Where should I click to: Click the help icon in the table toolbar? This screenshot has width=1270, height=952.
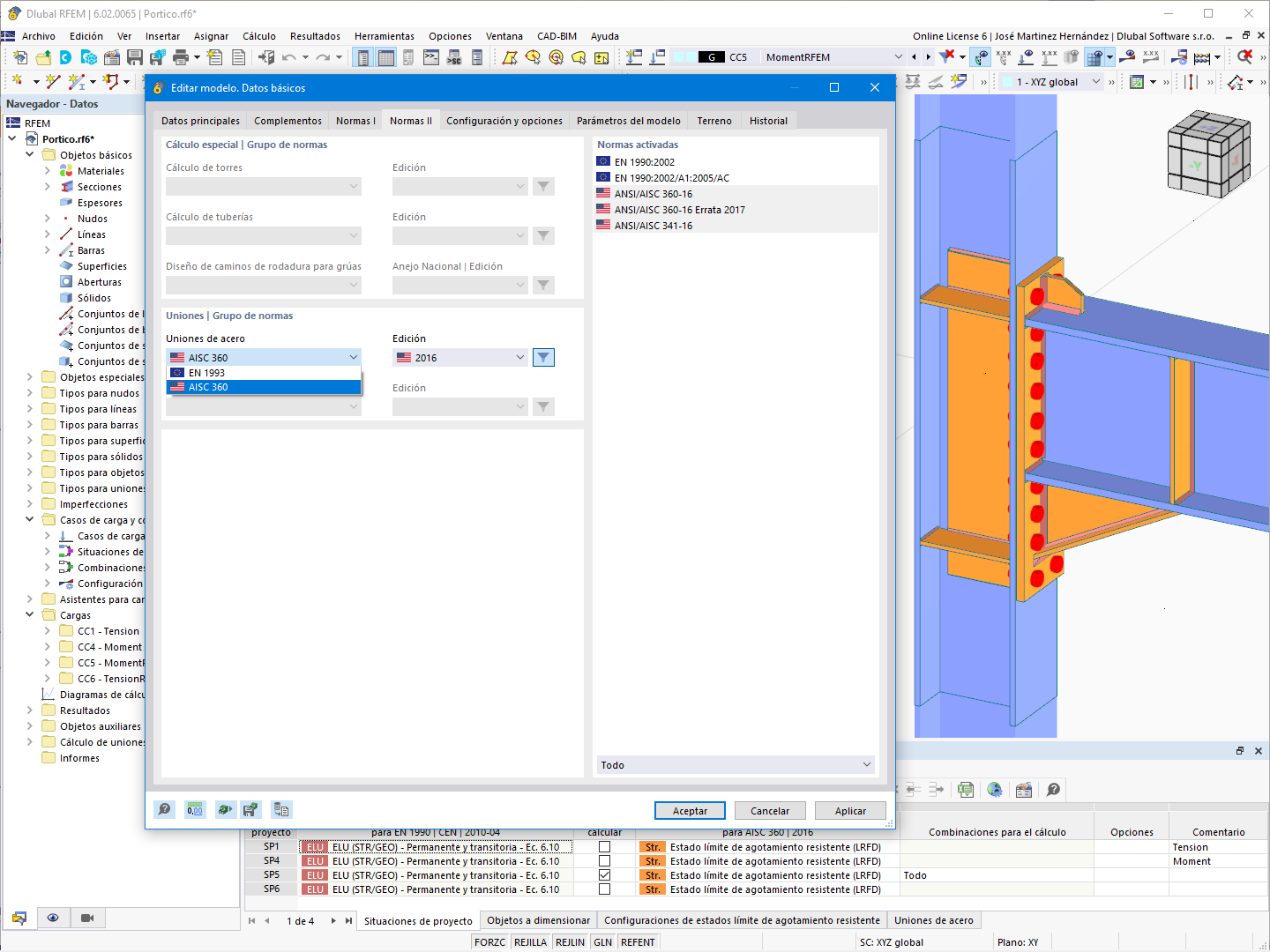point(1053,790)
